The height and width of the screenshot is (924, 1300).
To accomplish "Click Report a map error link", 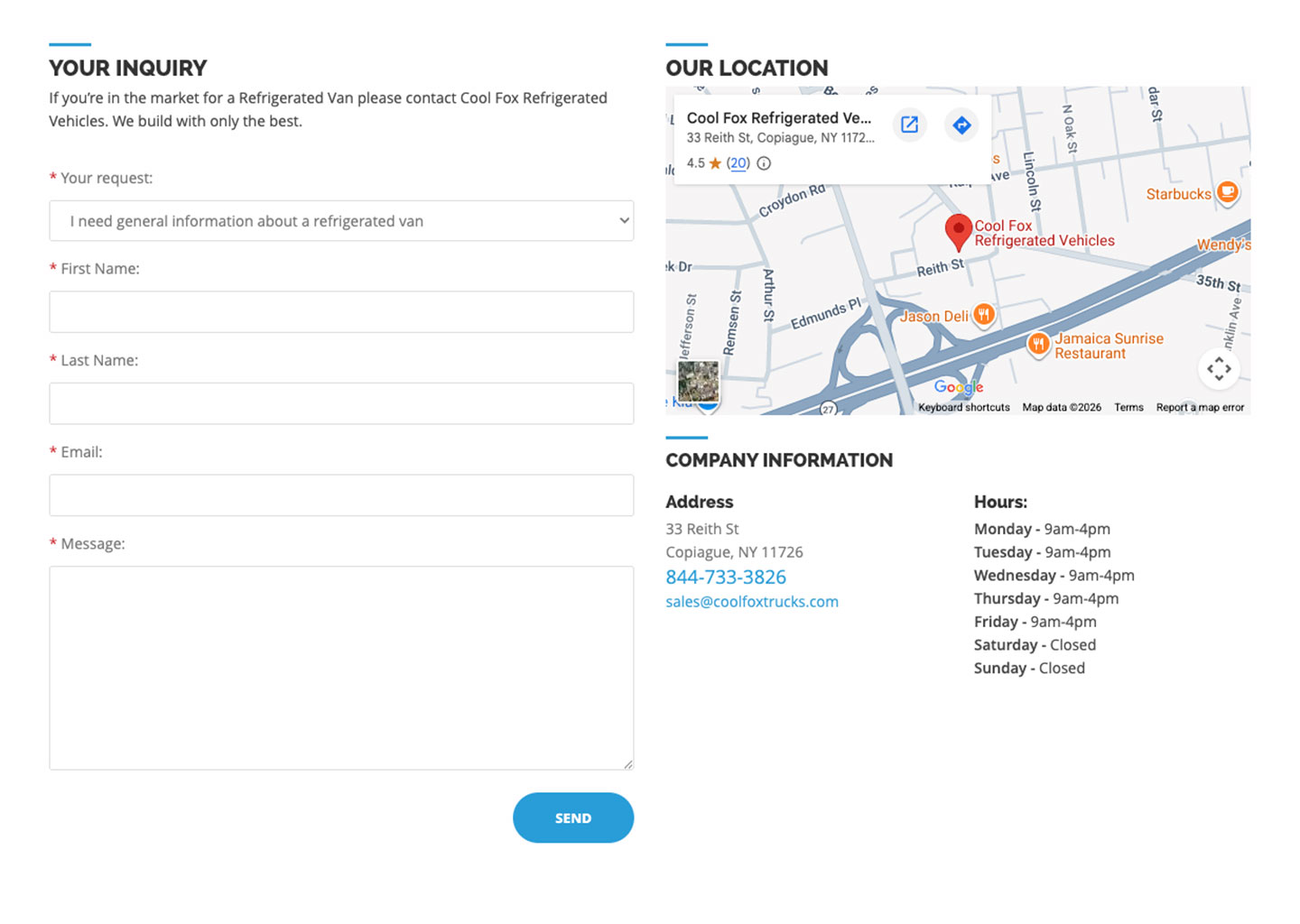I will coord(1200,407).
